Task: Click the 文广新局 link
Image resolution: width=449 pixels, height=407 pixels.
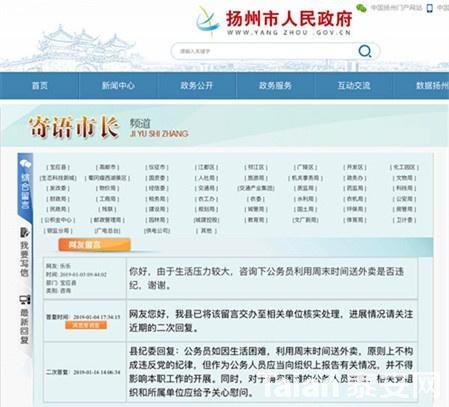Action: 306,220
